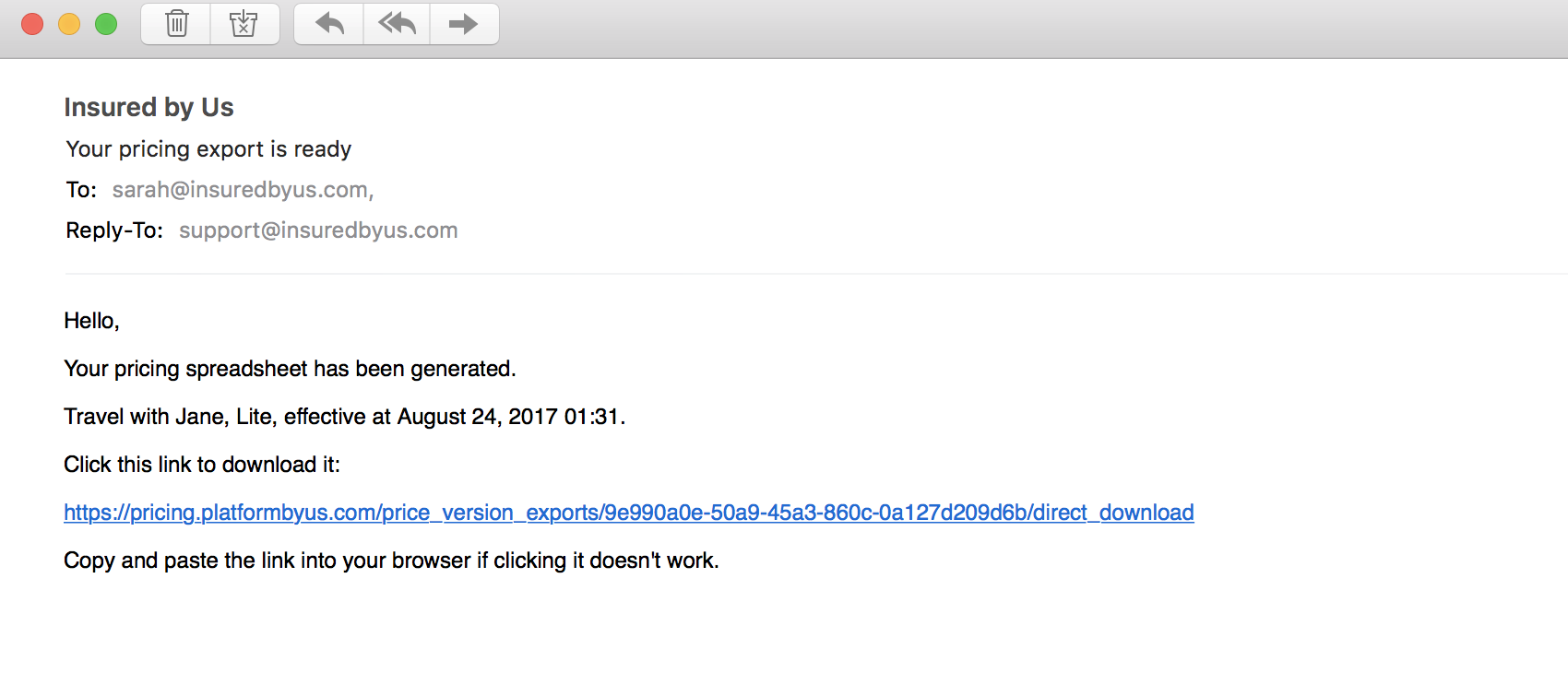Click the Travel with Jane, Lite line
The width and height of the screenshot is (1568, 673).
(x=344, y=417)
